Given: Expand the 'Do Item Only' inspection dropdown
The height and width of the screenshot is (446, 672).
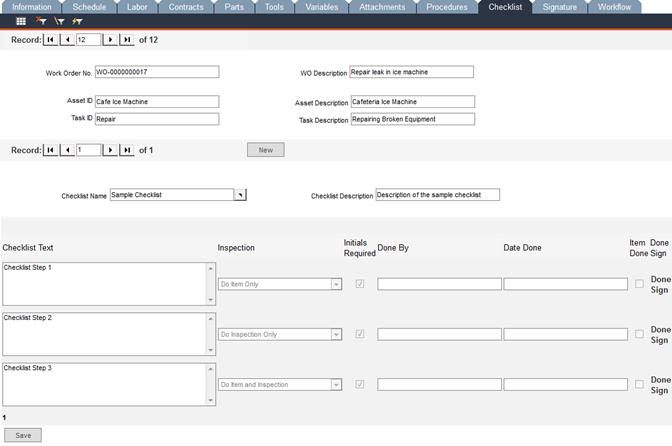Looking at the screenshot, I should pyautogui.click(x=336, y=284).
